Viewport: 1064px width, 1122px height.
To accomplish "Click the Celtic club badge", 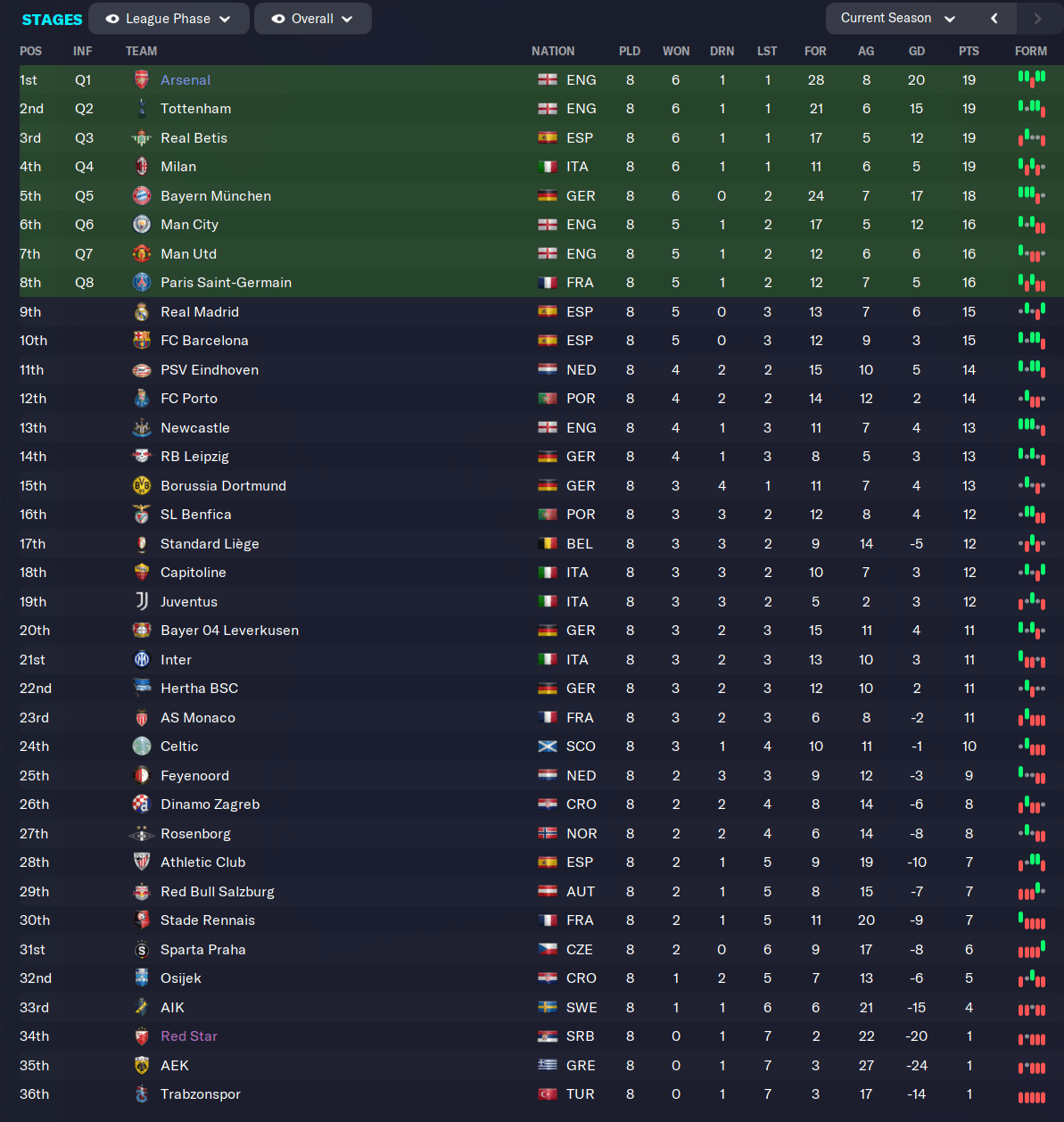I will [x=142, y=747].
